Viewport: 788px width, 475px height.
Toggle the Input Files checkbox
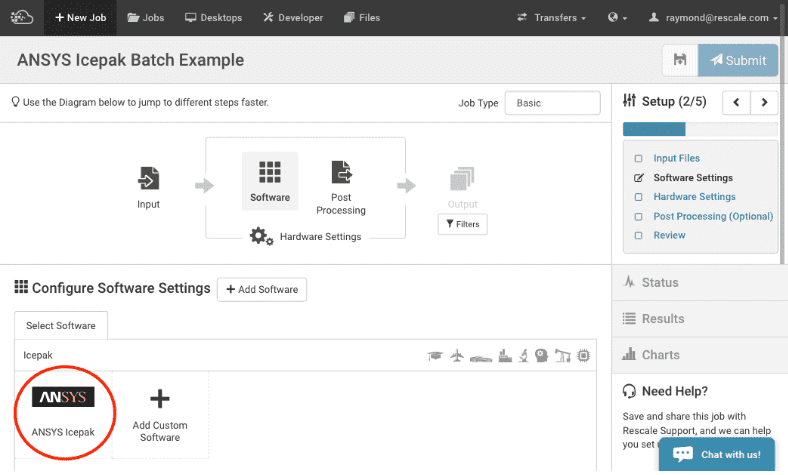[638, 158]
